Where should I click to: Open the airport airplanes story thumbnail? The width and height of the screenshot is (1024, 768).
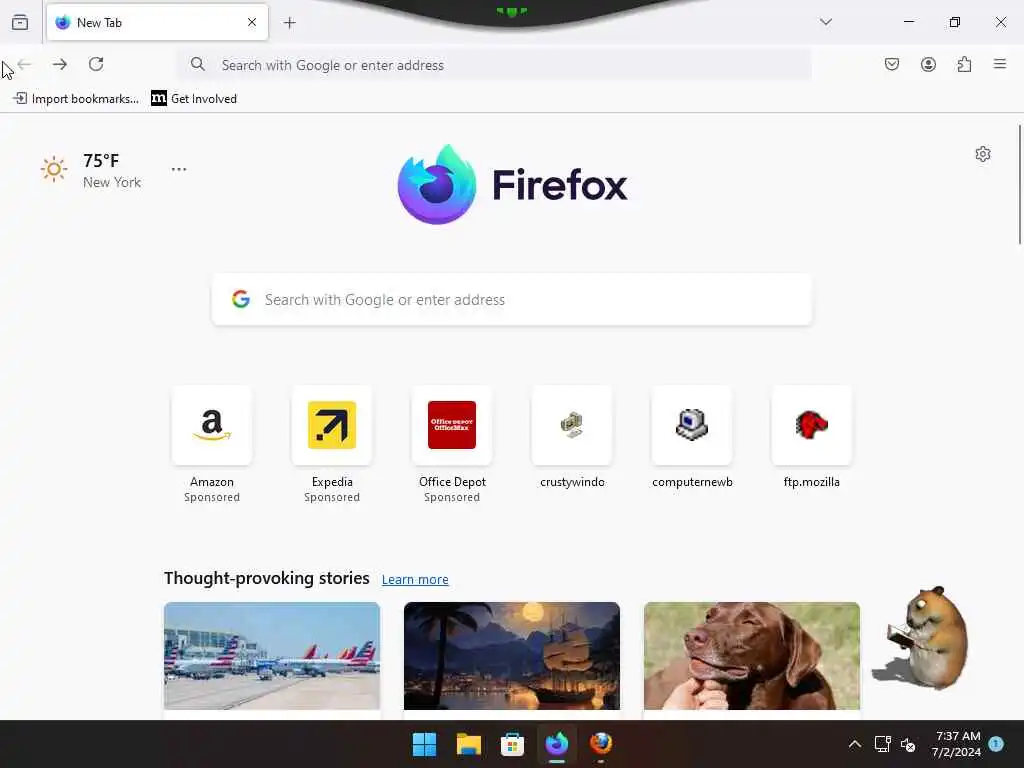[x=272, y=656]
